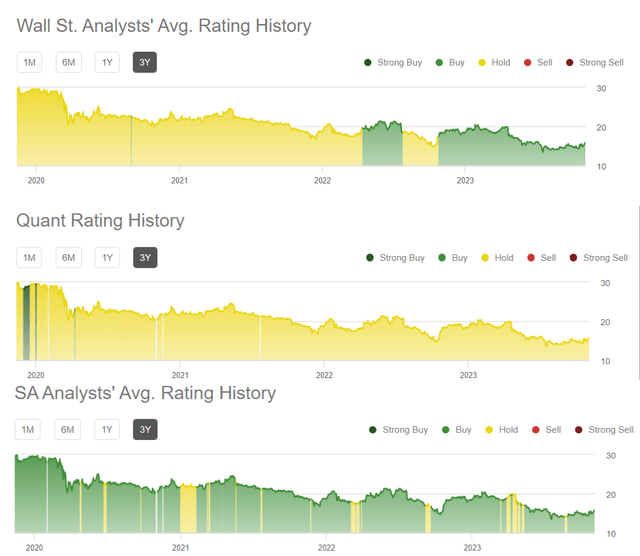Toggle Buy legend dot in Wall St. chart
Screen dimensions: 640x556
(439, 63)
